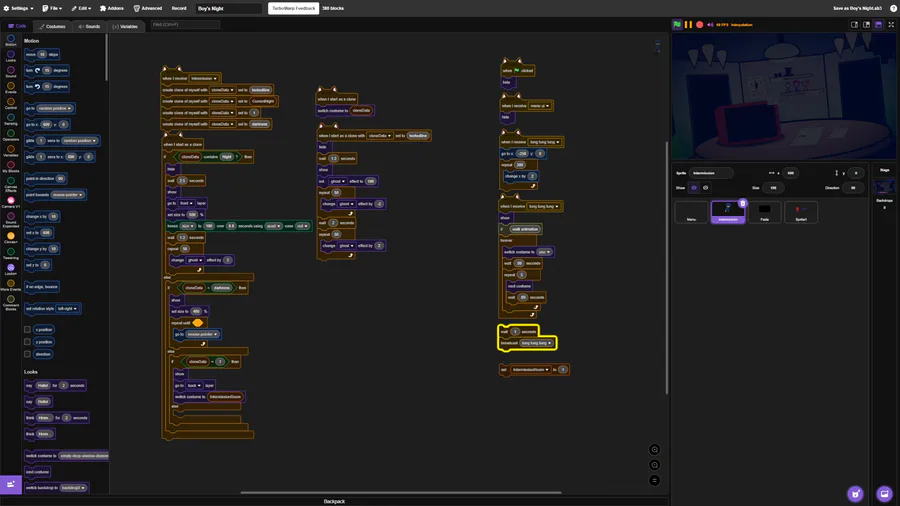Viewport: 900px width, 506px height.
Task: Open the add extension button
Action: point(10,485)
